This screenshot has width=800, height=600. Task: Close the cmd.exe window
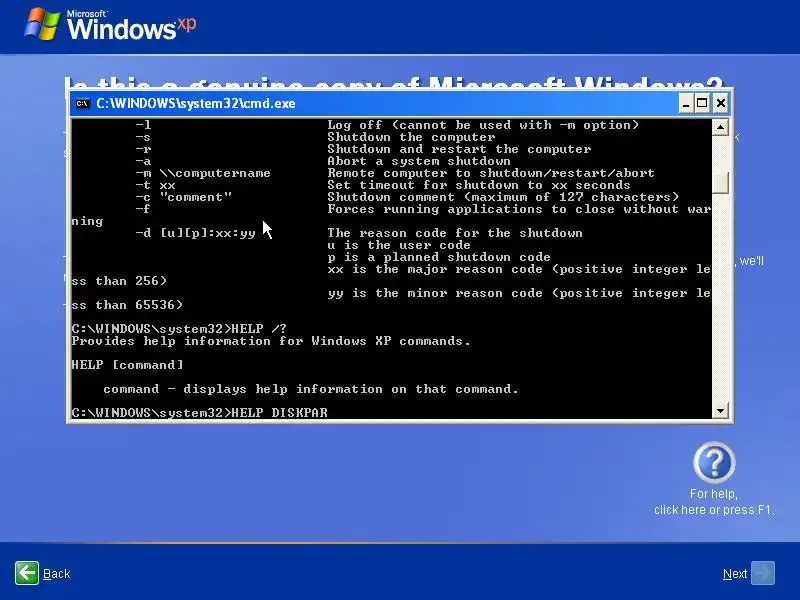(x=720, y=104)
